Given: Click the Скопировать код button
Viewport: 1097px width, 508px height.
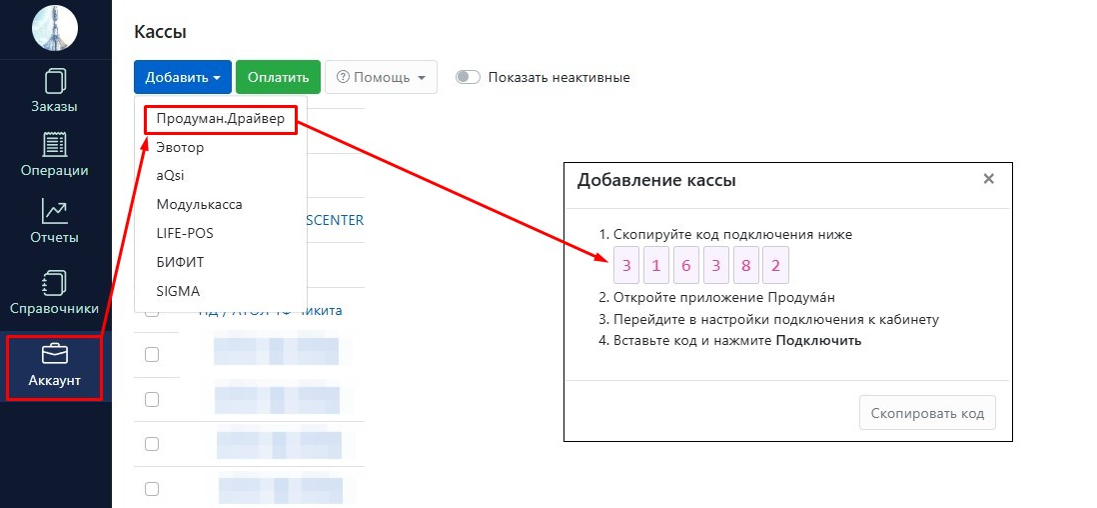Looking at the screenshot, I should pyautogui.click(x=927, y=414).
